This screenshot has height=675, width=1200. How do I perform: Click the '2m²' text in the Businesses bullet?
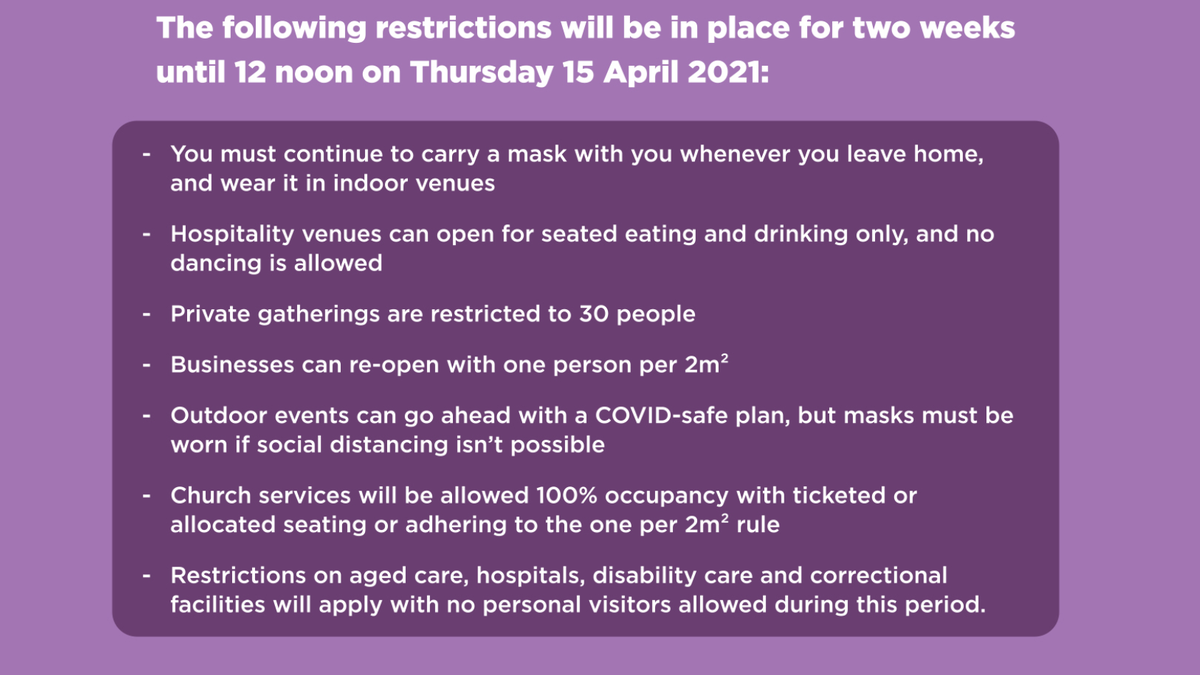coord(706,365)
